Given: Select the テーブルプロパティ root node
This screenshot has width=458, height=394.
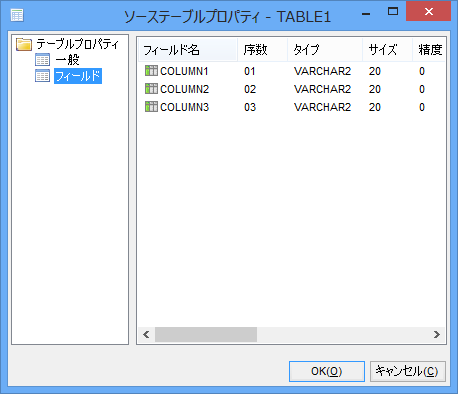Looking at the screenshot, I should tap(77, 44).
